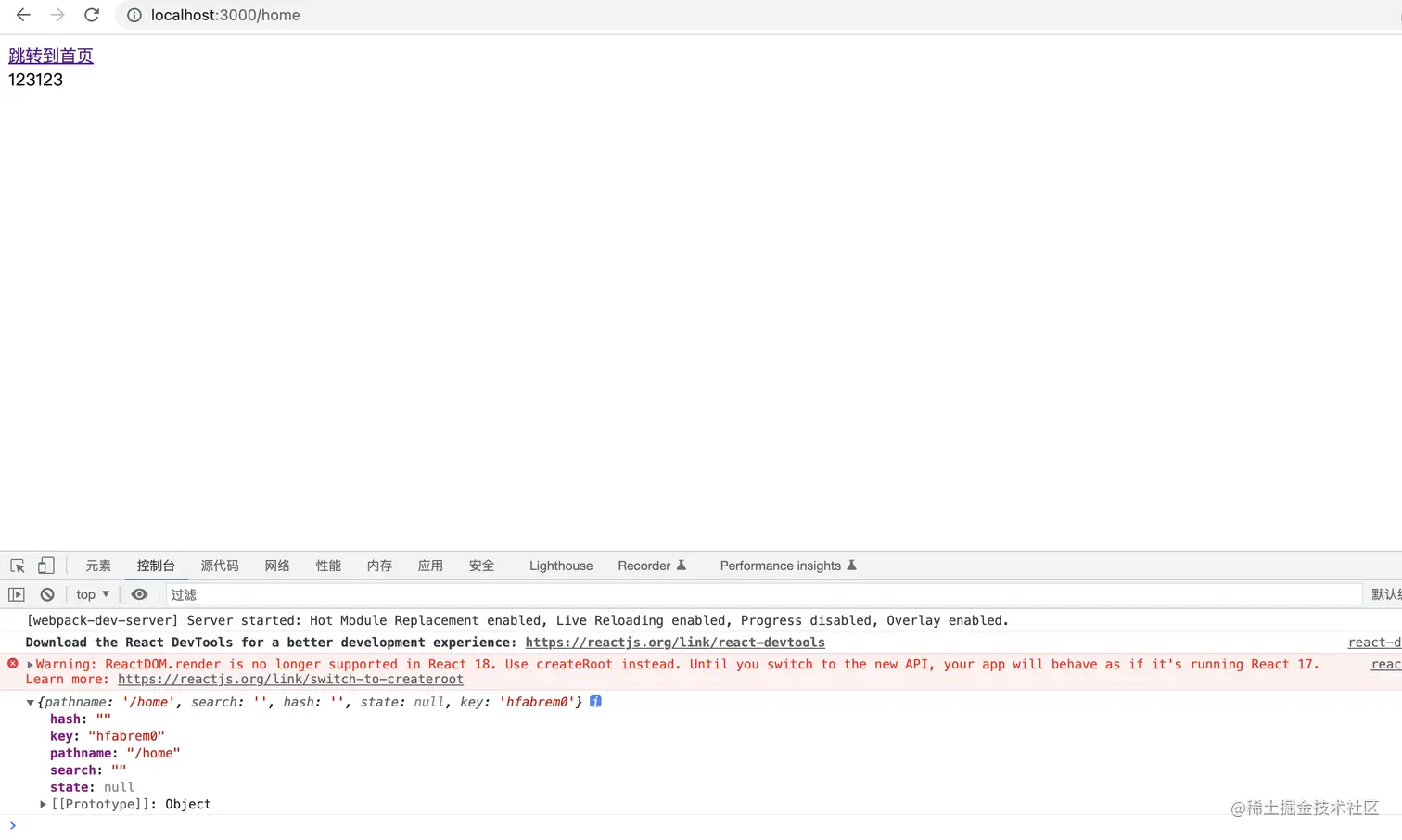Collapse the logged pathname object

(x=31, y=703)
